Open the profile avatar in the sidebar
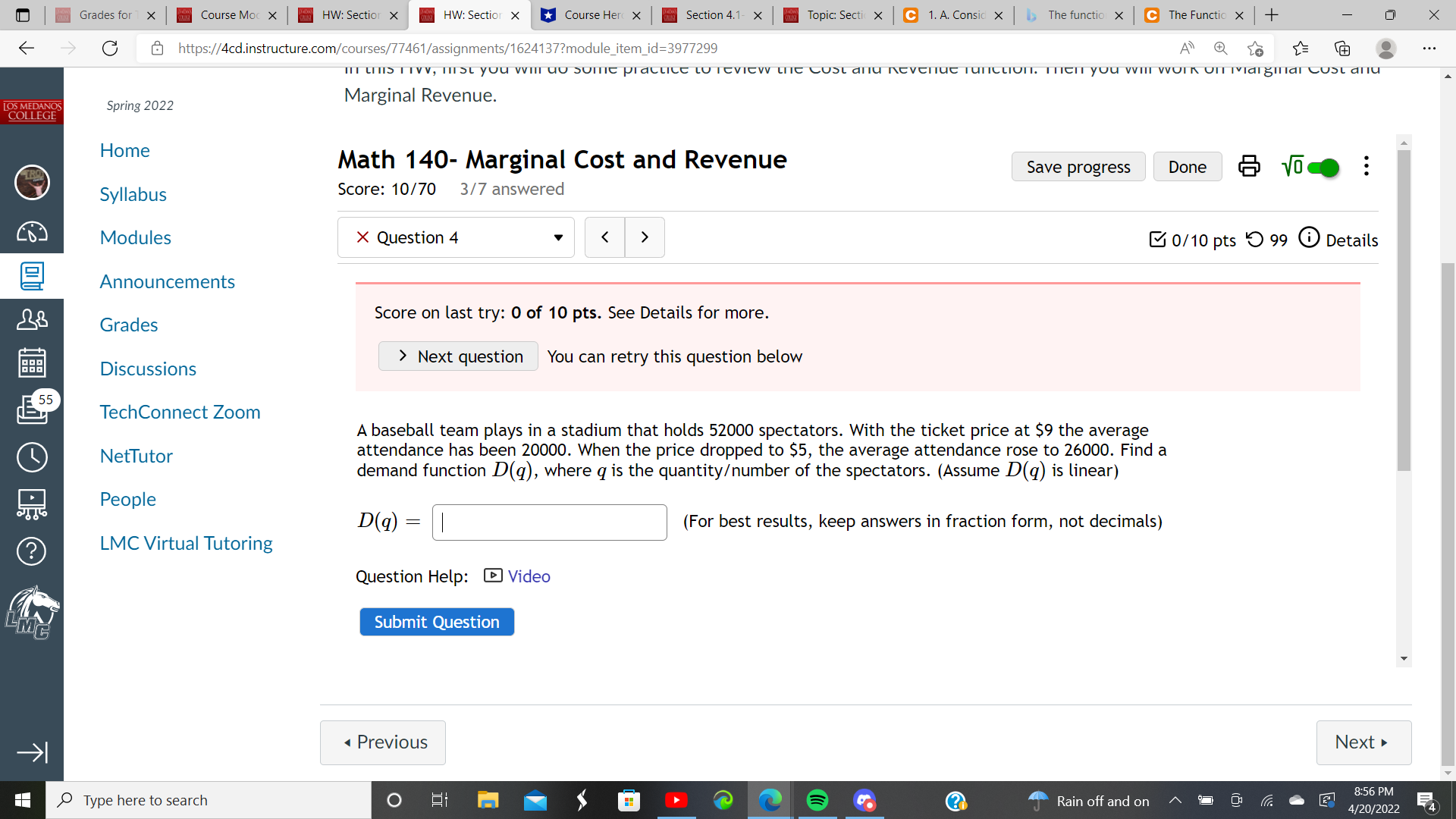This screenshot has height=819, width=1456. point(31,183)
